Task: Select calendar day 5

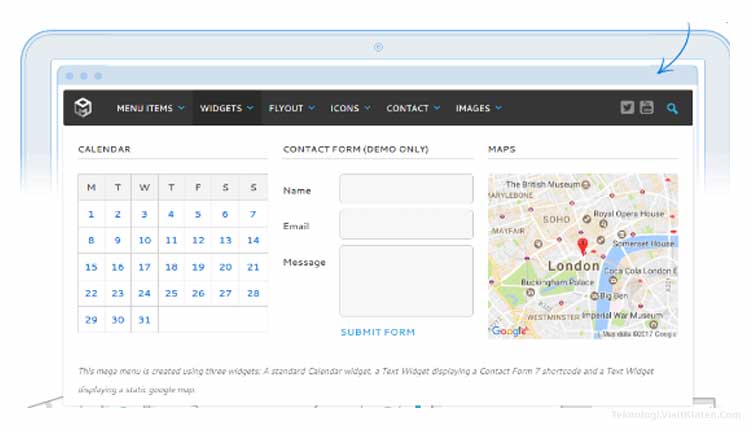Action: [x=198, y=214]
